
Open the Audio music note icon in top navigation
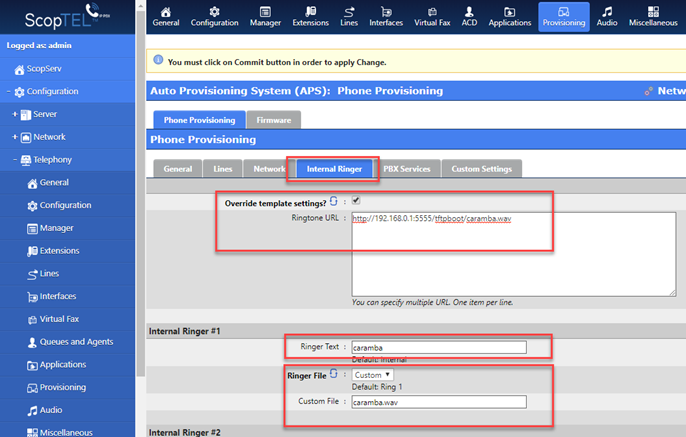[607, 12]
